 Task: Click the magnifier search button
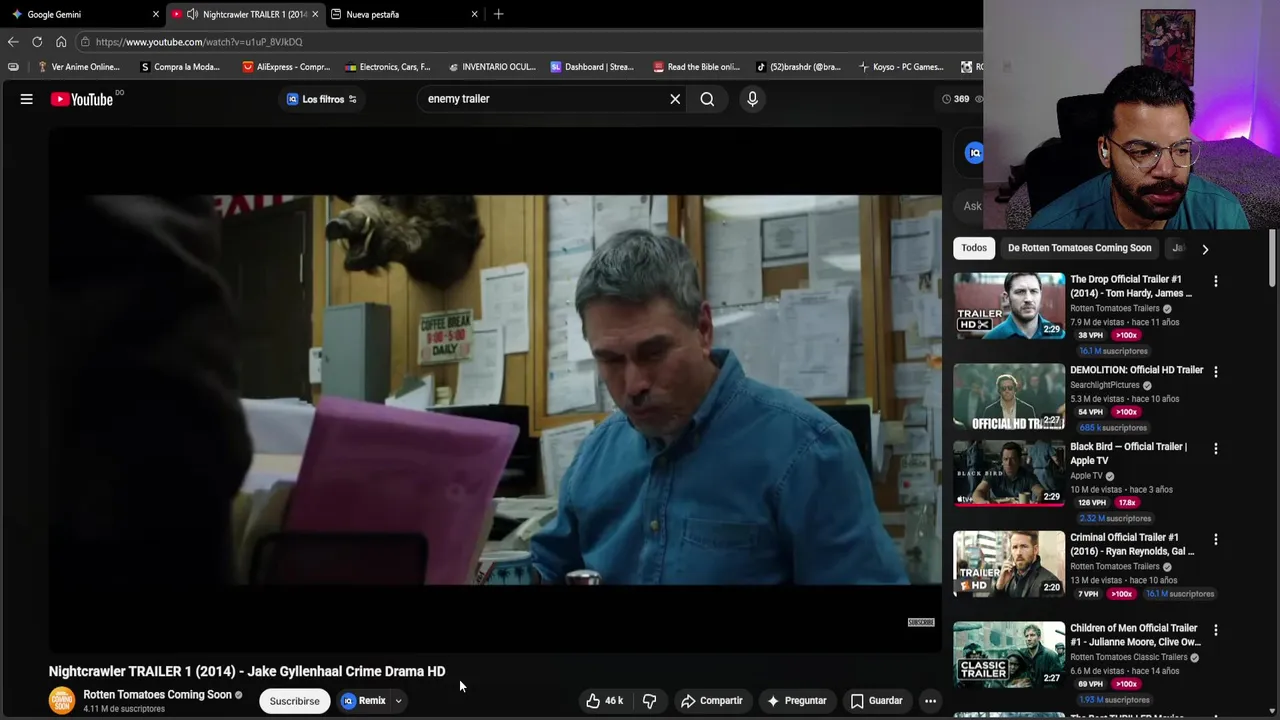(707, 99)
